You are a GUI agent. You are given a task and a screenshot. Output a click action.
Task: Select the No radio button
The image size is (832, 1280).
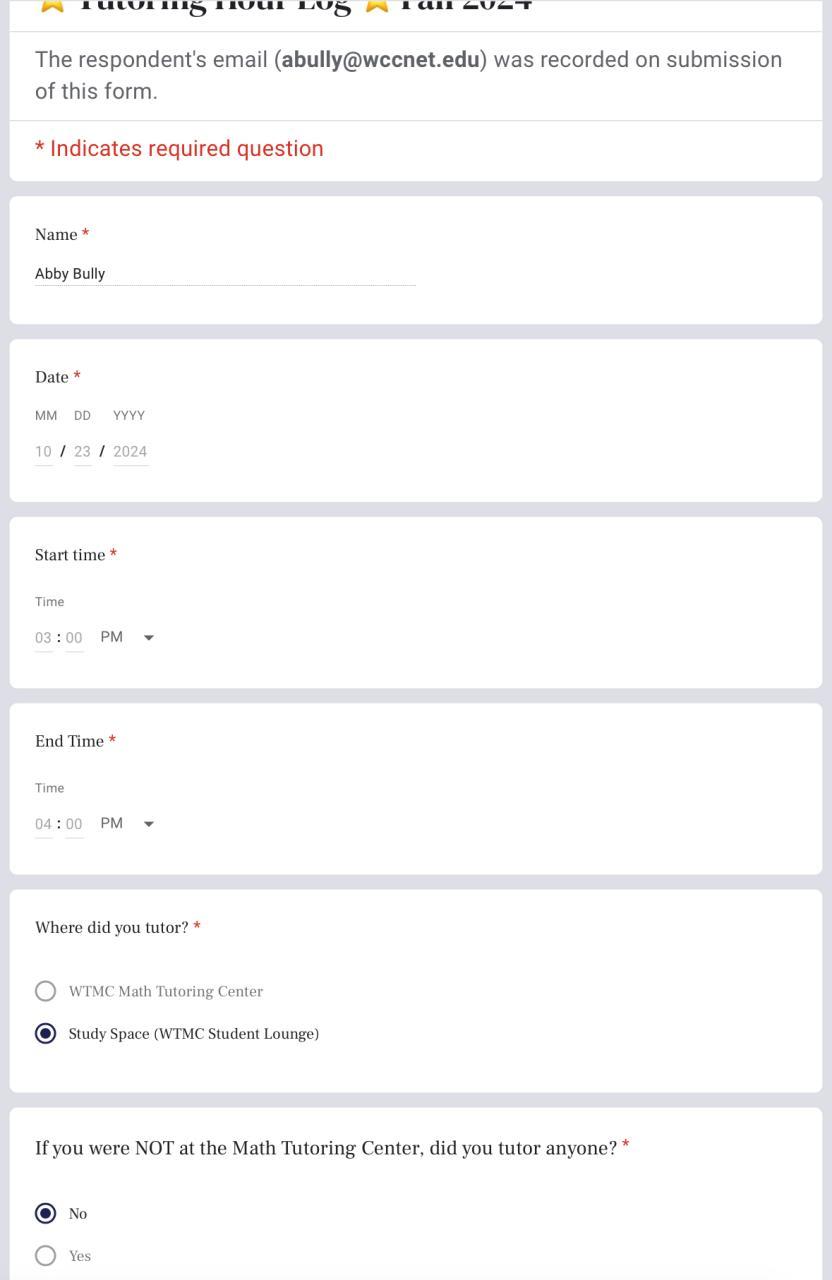46,1214
